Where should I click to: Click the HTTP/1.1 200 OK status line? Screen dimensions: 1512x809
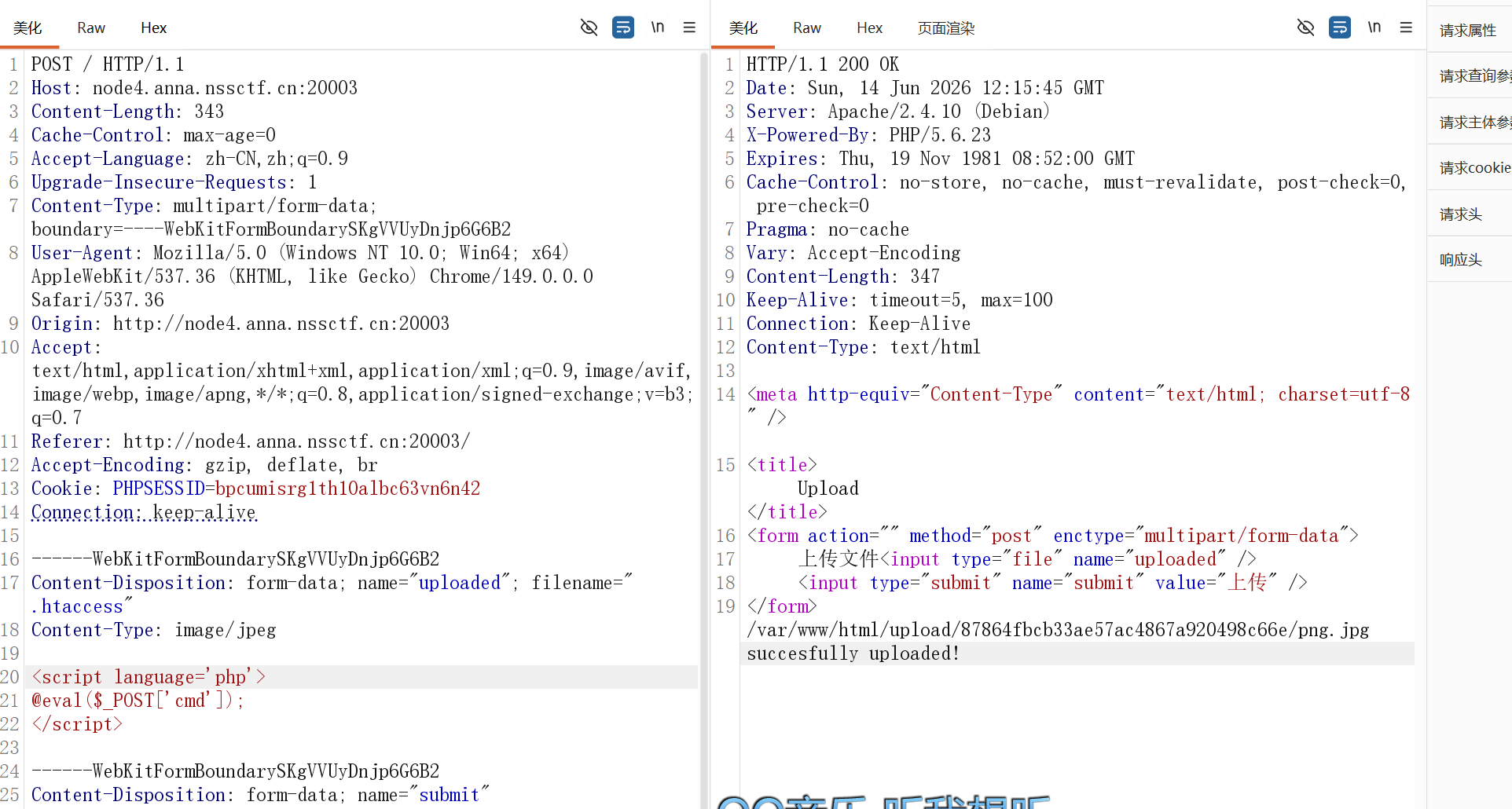point(823,64)
